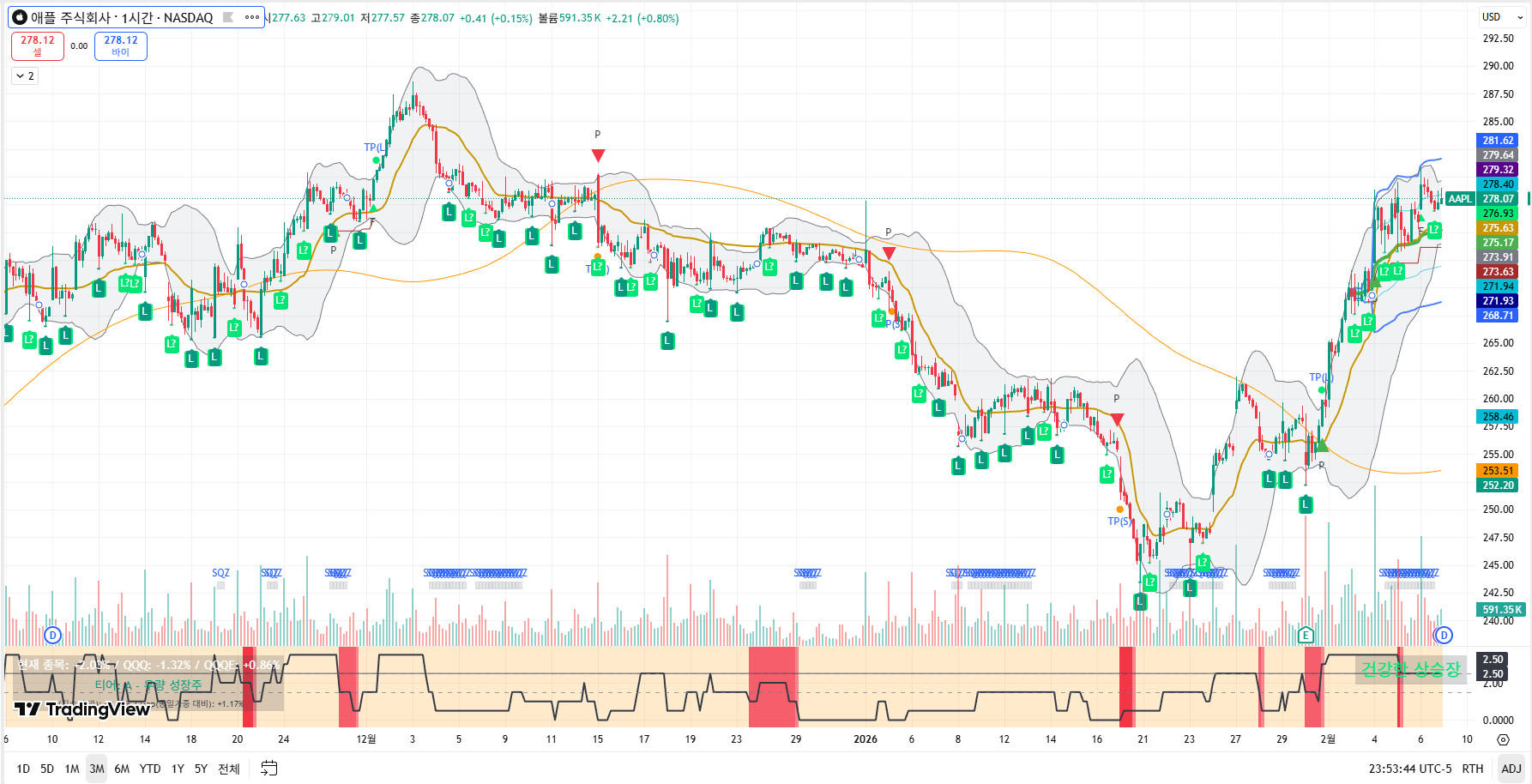Click the 건강한 상승장 indicator label

point(1410,669)
